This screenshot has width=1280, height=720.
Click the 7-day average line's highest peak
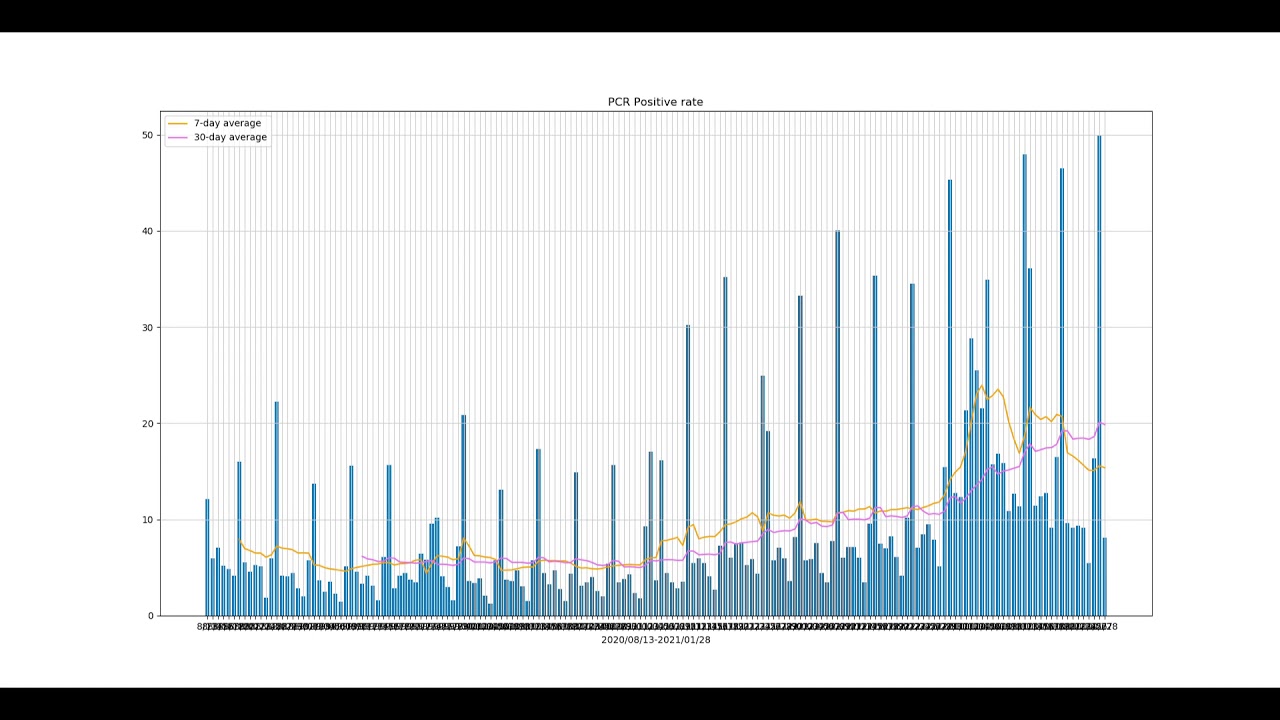click(981, 386)
